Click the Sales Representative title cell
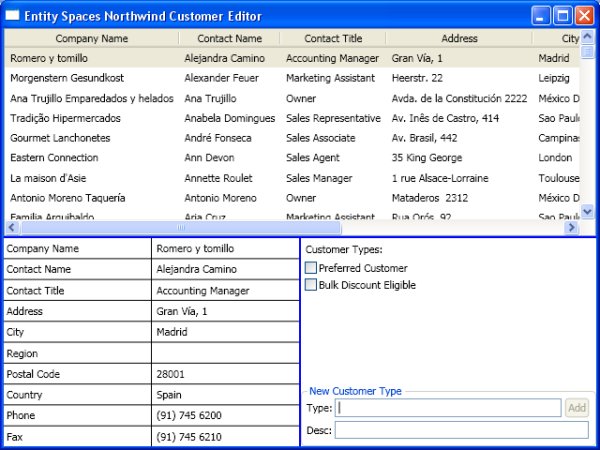600x450 pixels. (333, 118)
